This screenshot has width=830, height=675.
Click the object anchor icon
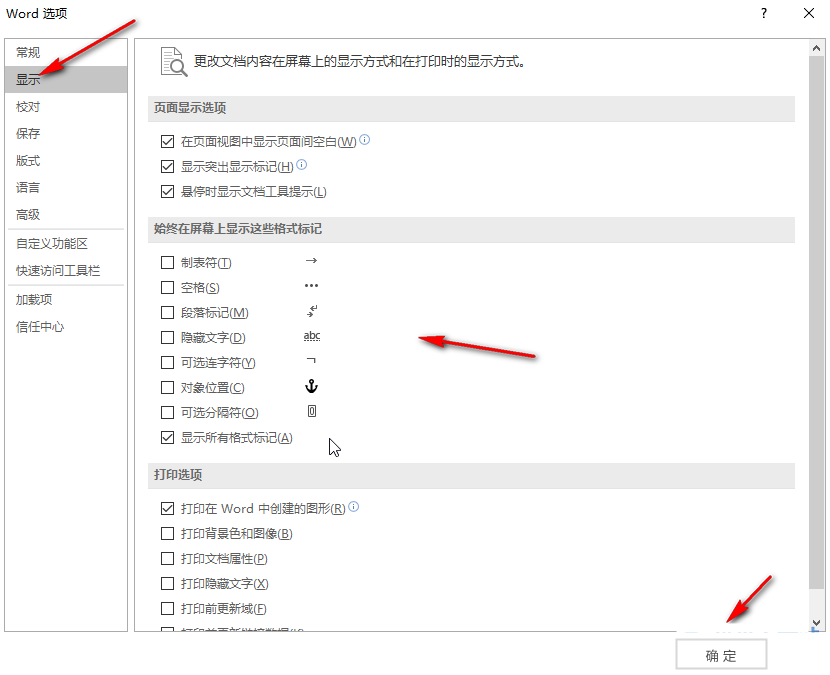311,387
